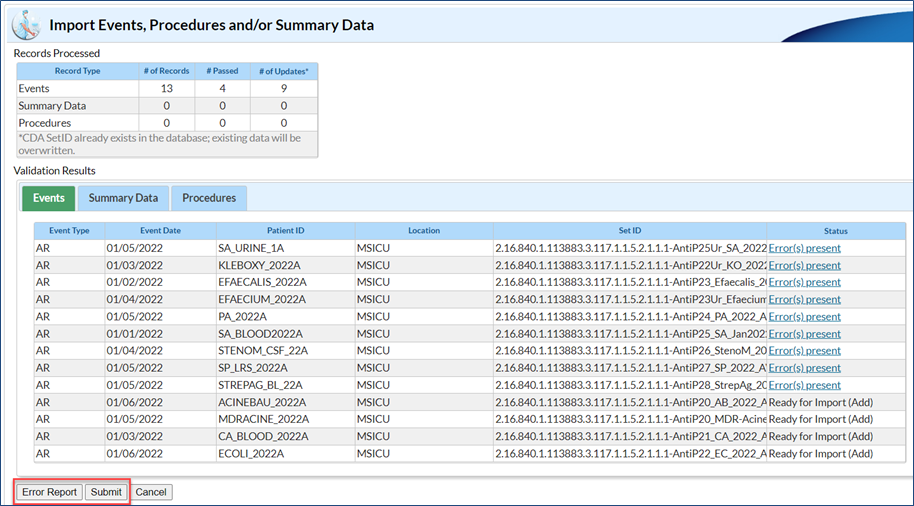Click the Event Date column header
The width and height of the screenshot is (914, 506).
pos(160,231)
